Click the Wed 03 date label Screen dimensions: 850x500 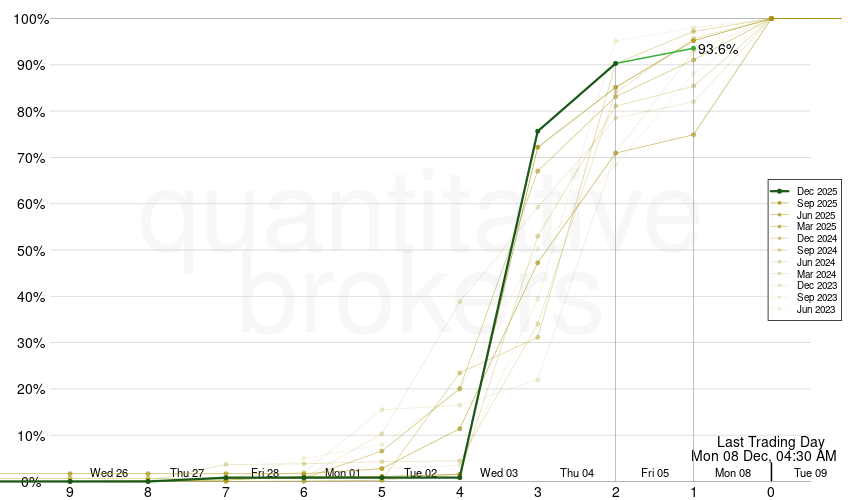pos(499,472)
